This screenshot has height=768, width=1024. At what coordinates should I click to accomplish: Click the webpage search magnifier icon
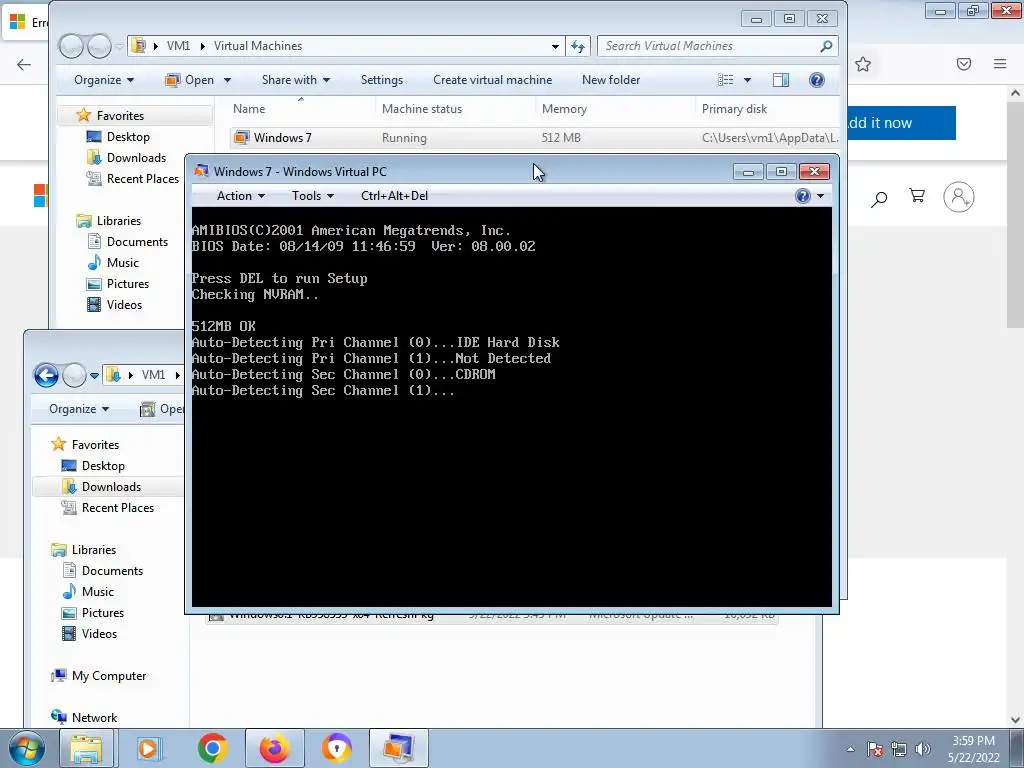point(879,198)
